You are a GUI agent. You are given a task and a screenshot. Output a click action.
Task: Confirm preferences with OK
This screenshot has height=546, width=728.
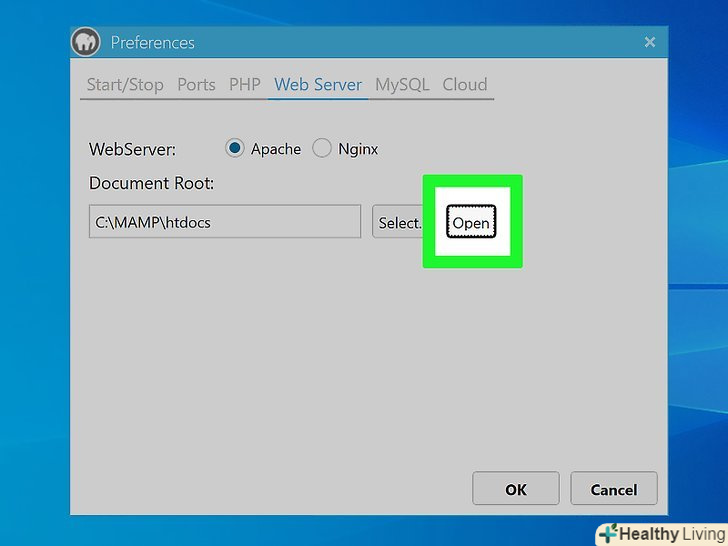coord(516,488)
